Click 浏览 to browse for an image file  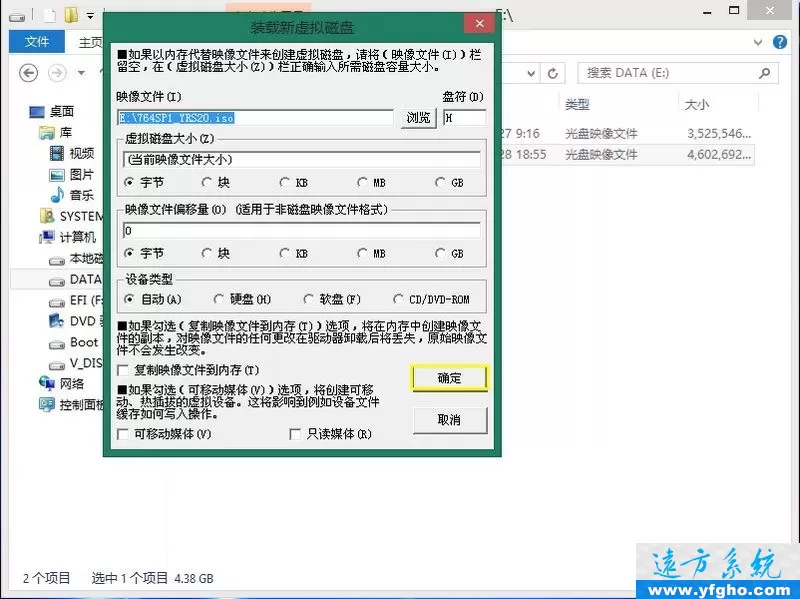pyautogui.click(x=420, y=116)
